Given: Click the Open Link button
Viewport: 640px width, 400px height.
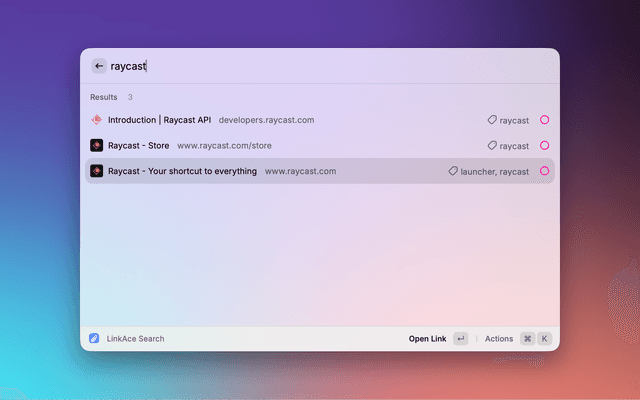Looking at the screenshot, I should (x=427, y=339).
